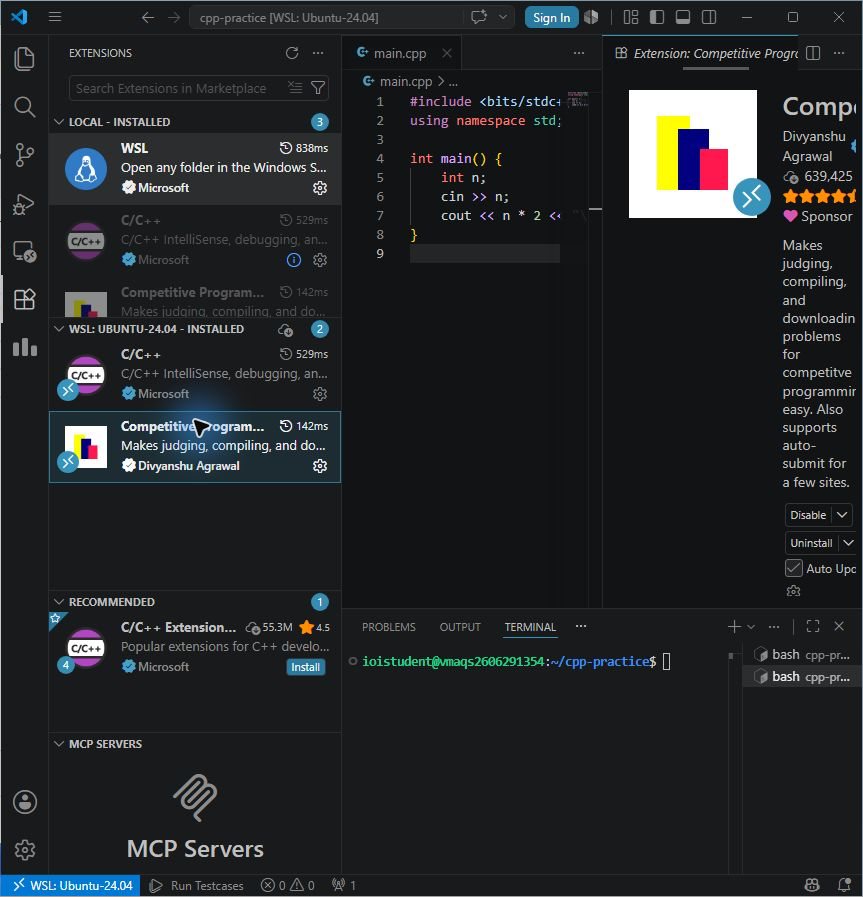The image size is (863, 897).
Task: Open manage gear for Competitive Programming extension
Action: point(320,466)
